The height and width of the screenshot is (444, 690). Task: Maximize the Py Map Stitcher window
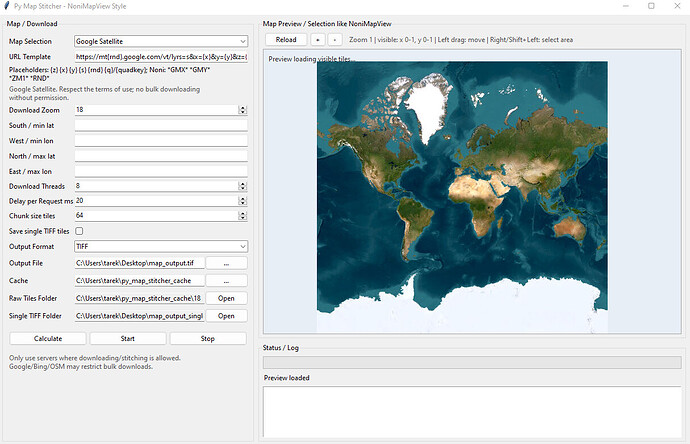(651, 6)
